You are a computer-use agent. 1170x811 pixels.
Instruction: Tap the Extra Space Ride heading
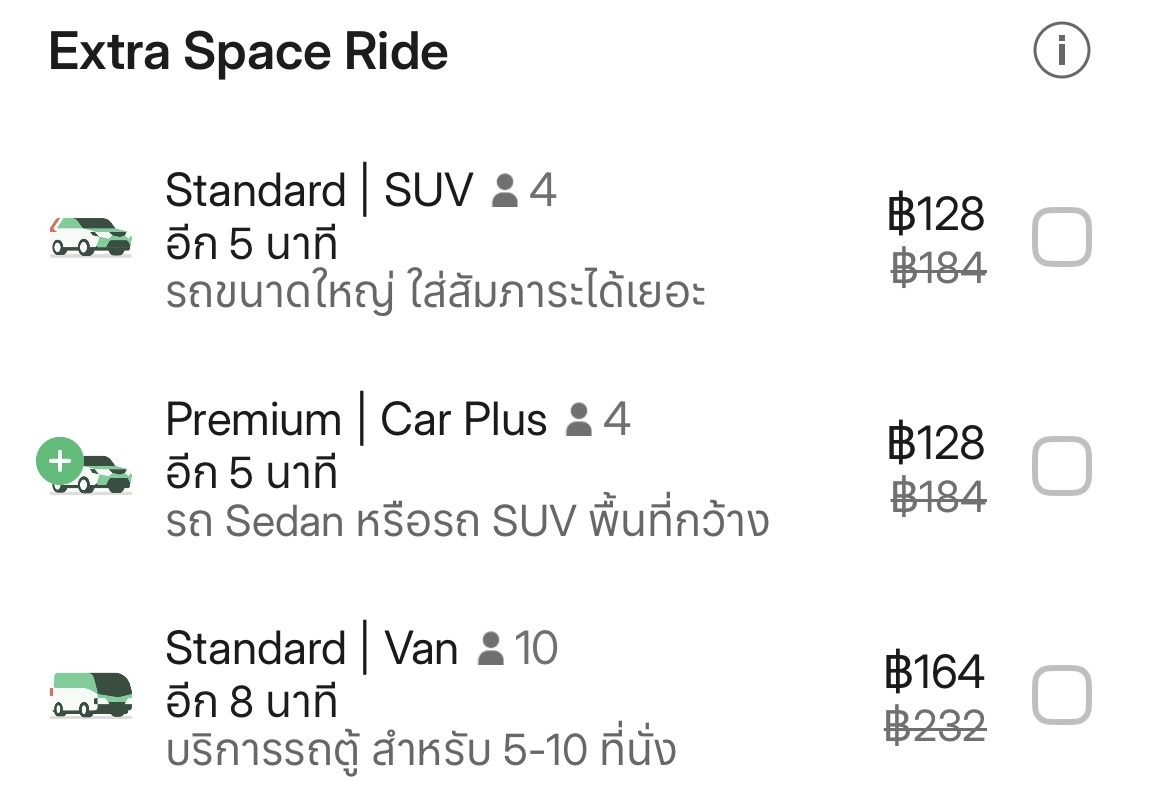[x=248, y=52]
